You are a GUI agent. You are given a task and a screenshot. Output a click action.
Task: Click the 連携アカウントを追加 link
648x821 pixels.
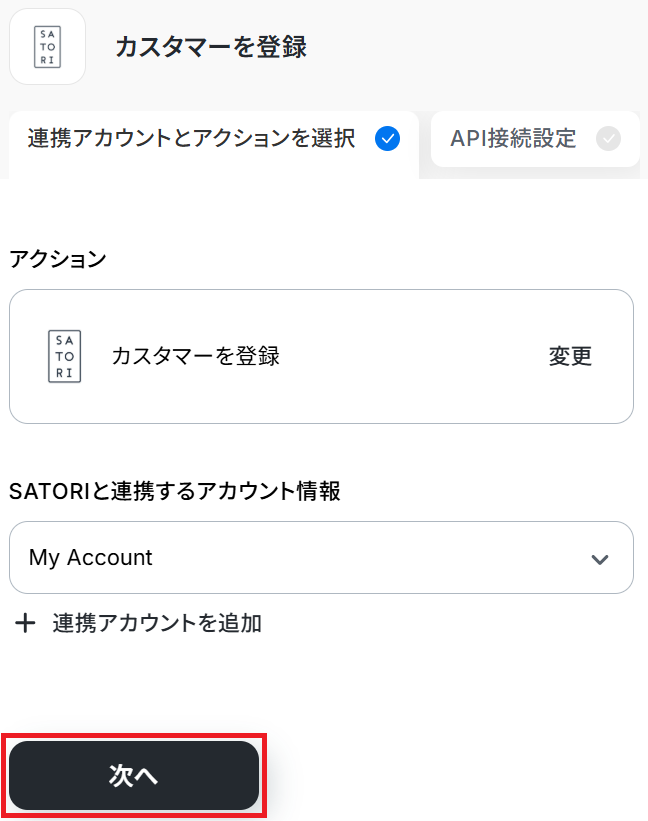click(157, 624)
